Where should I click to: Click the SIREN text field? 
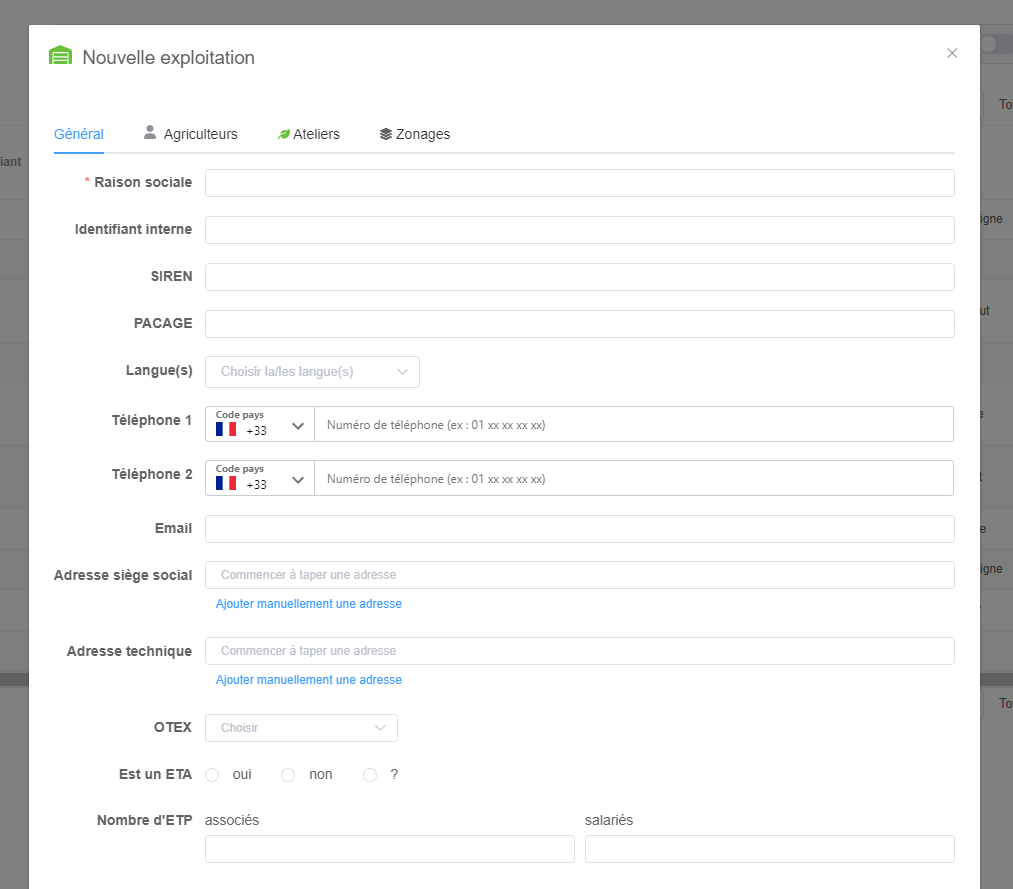coord(579,277)
